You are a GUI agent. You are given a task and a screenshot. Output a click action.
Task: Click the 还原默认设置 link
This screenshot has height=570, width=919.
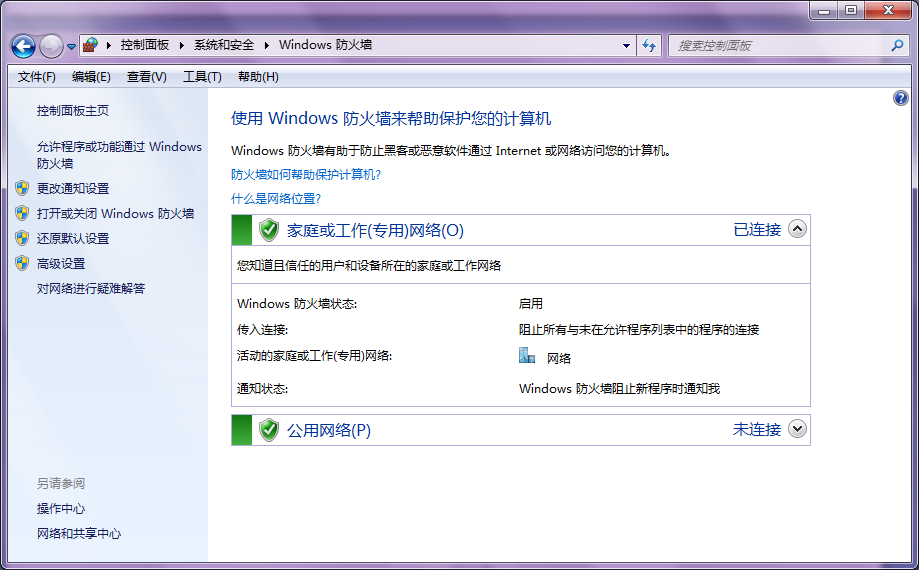(73, 238)
